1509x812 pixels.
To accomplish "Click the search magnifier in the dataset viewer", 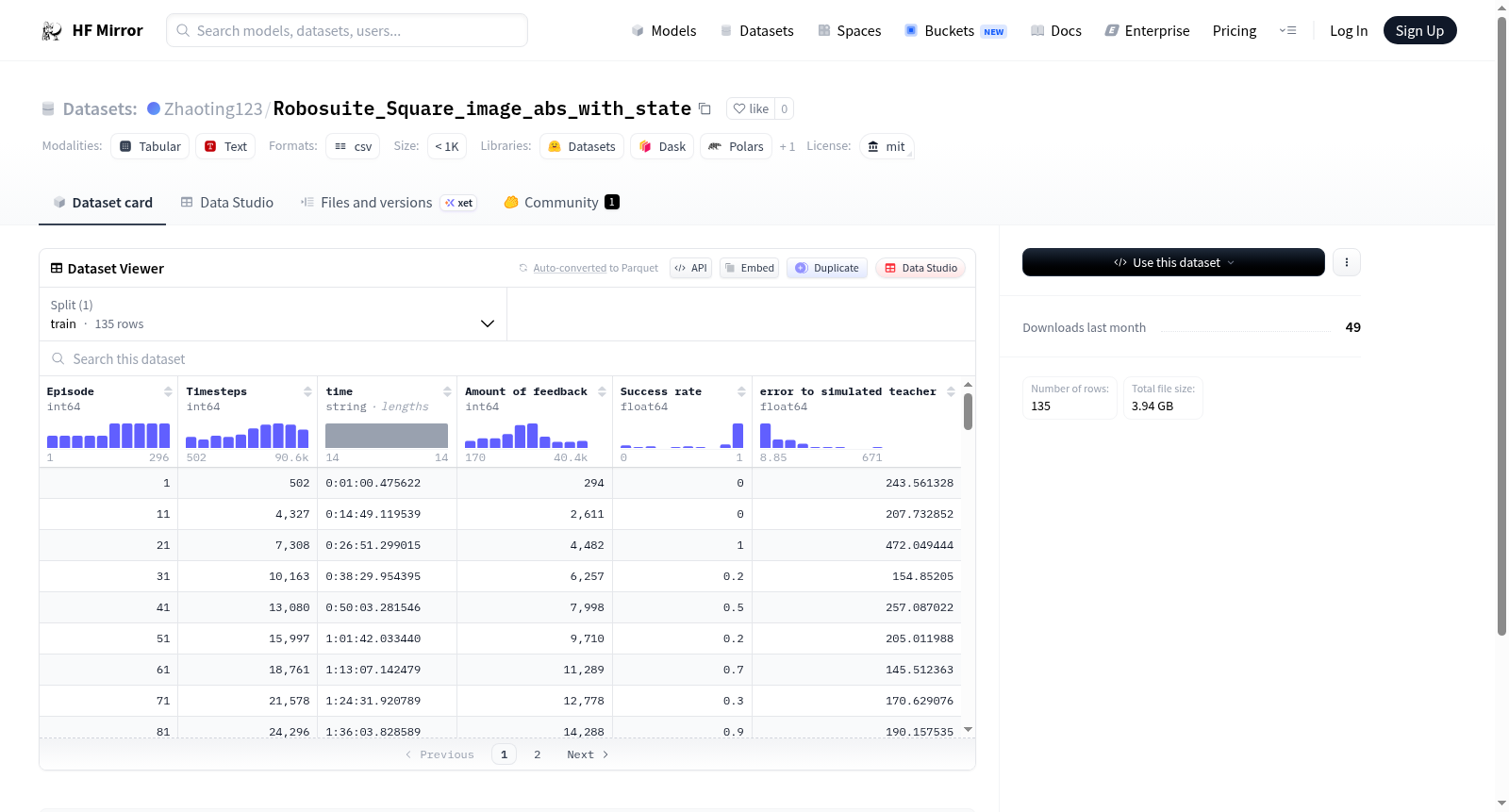I will pyautogui.click(x=58, y=358).
